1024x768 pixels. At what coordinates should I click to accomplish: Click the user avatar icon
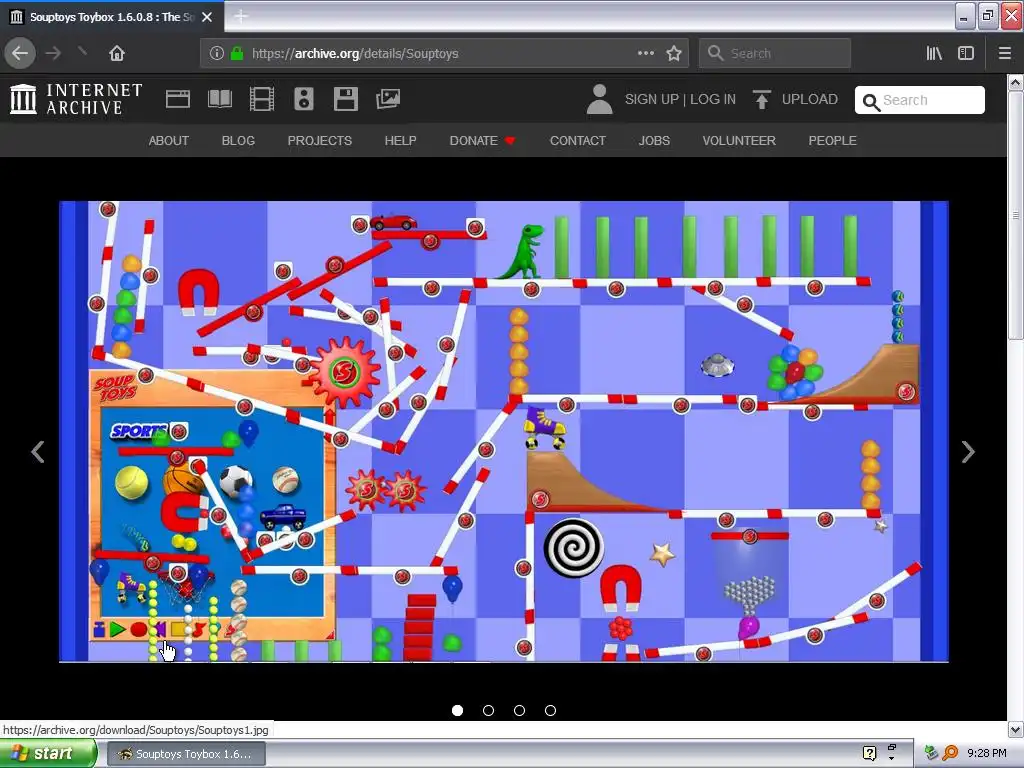599,99
